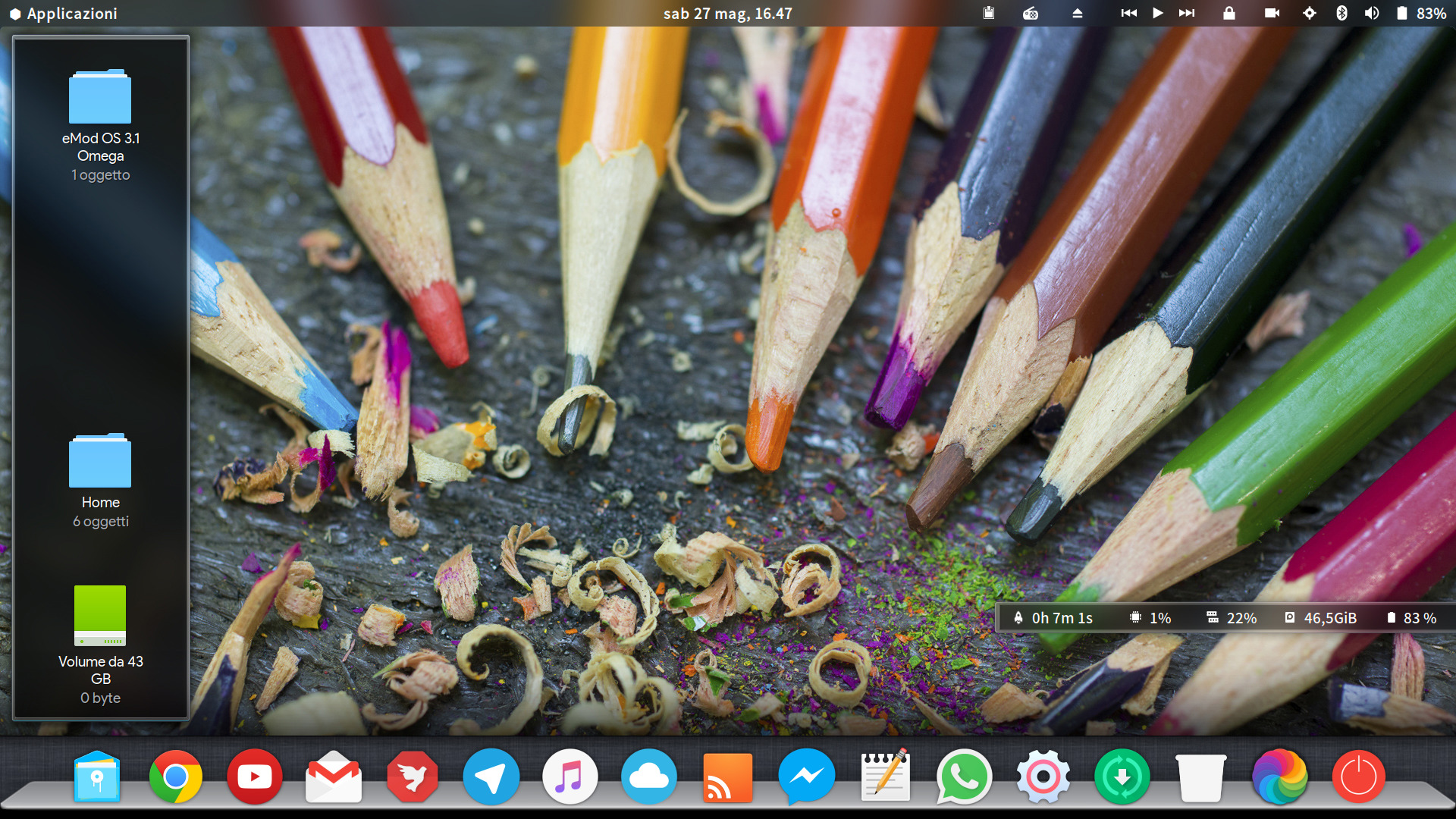
Task: Open Gmail from the dock
Action: [334, 777]
